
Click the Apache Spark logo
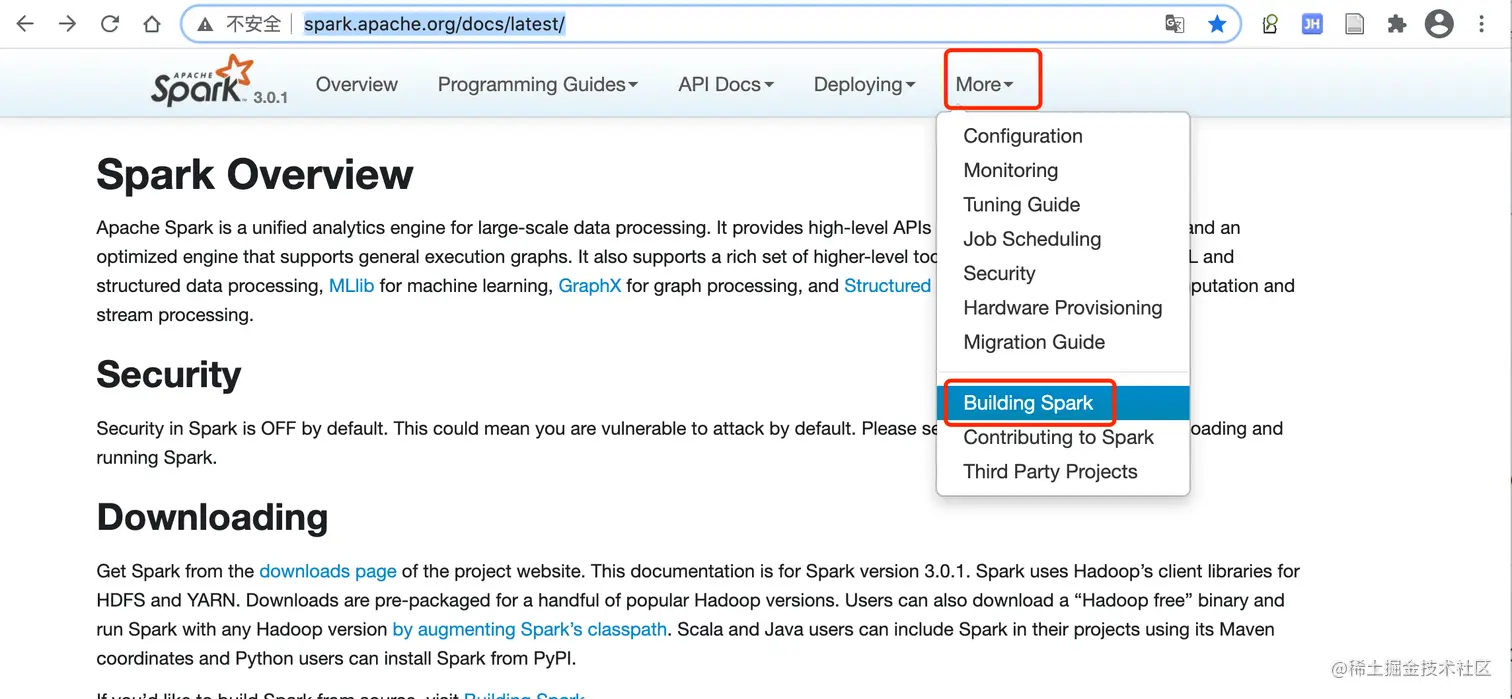pos(203,80)
